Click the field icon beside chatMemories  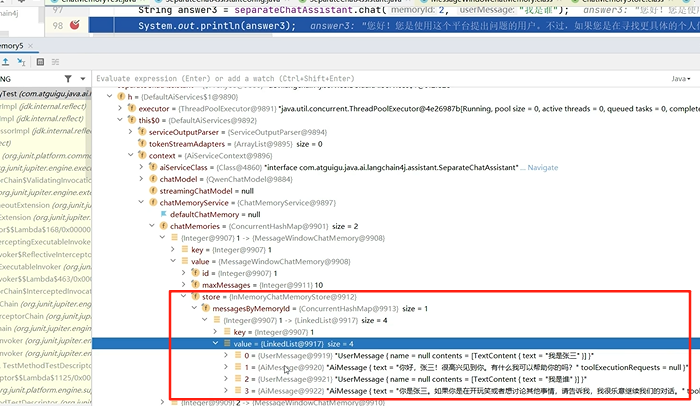pyautogui.click(x=163, y=226)
